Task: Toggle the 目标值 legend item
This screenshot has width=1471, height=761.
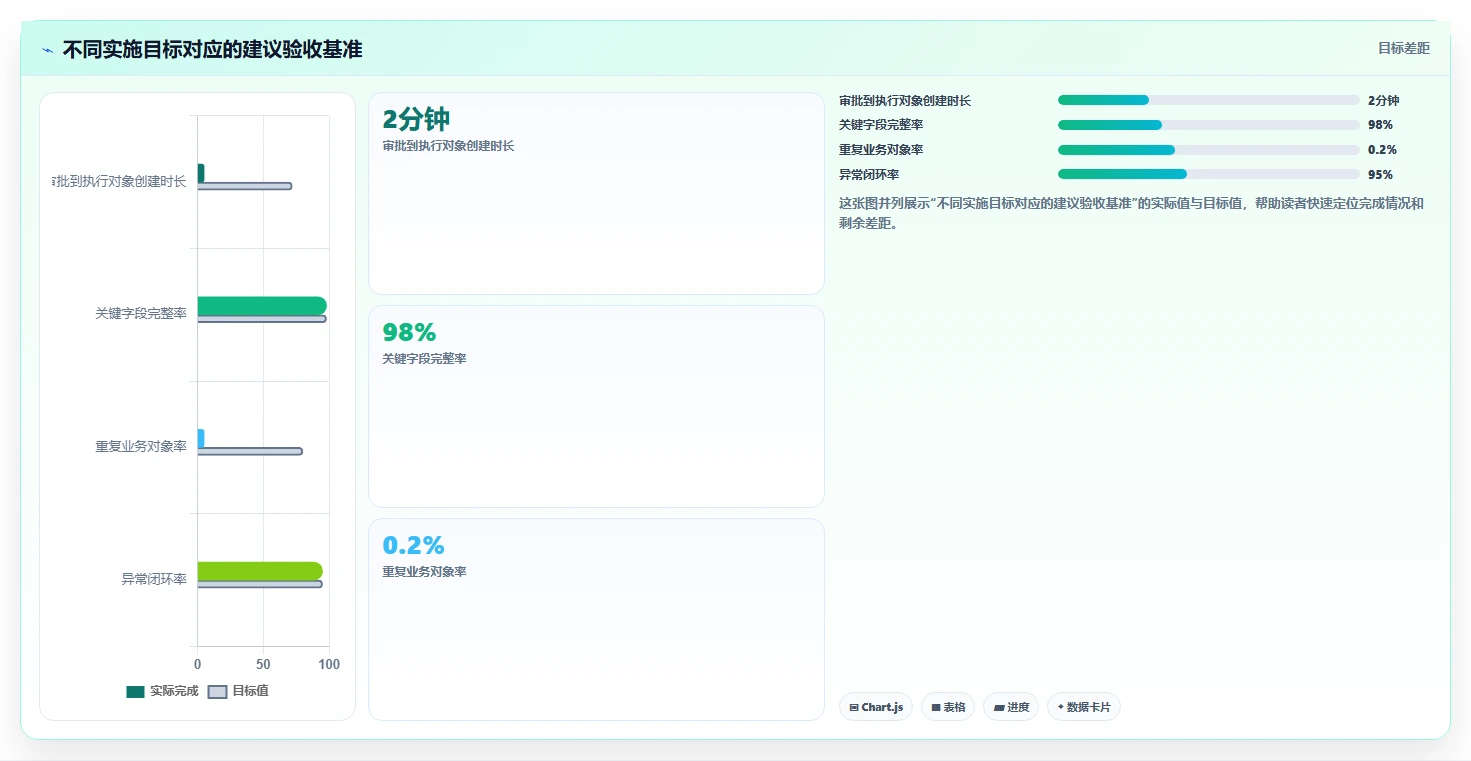Action: (x=239, y=691)
